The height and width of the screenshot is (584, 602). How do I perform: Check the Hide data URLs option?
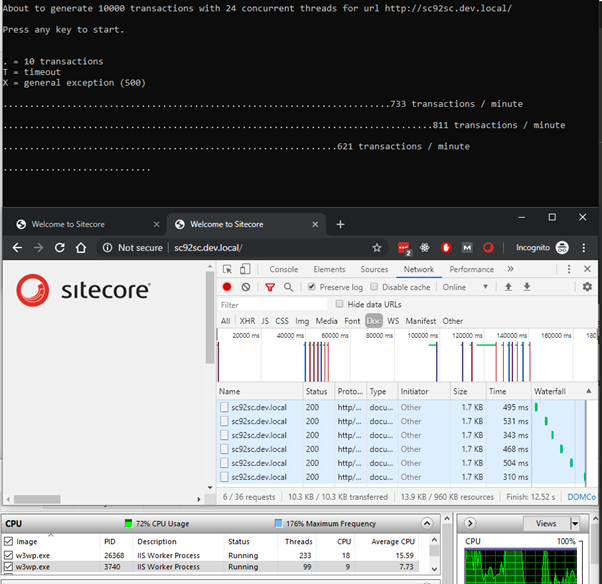click(x=340, y=304)
